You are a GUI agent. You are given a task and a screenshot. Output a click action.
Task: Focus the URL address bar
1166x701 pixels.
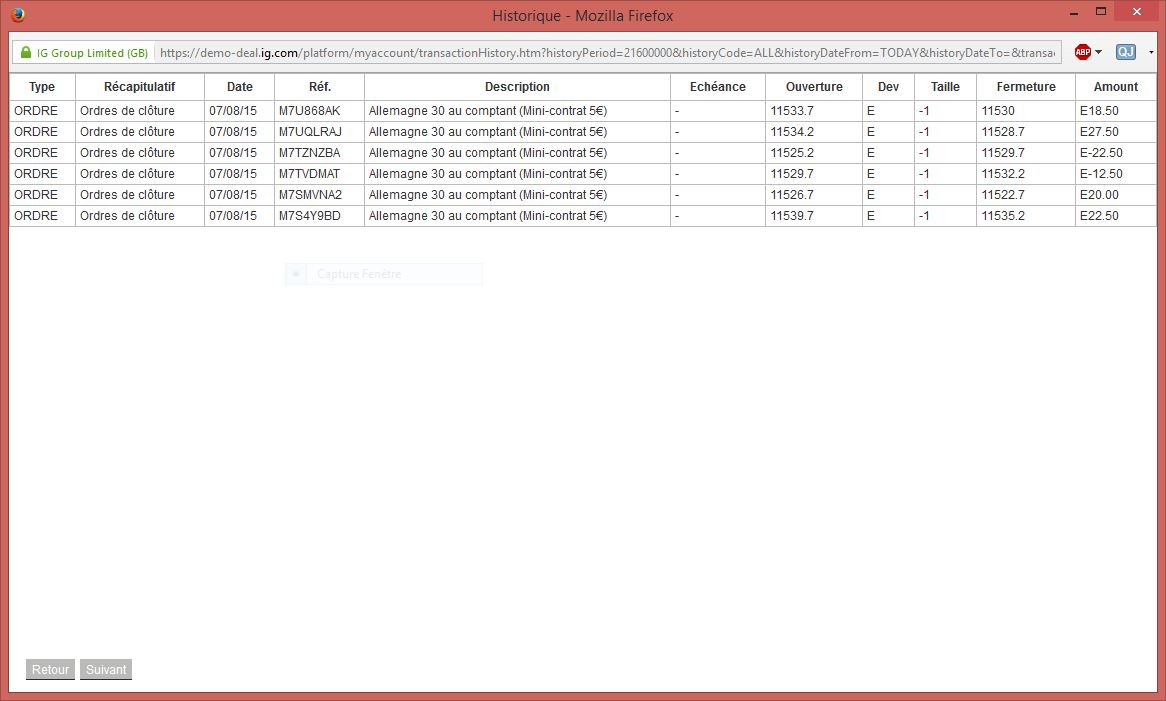tap(607, 53)
